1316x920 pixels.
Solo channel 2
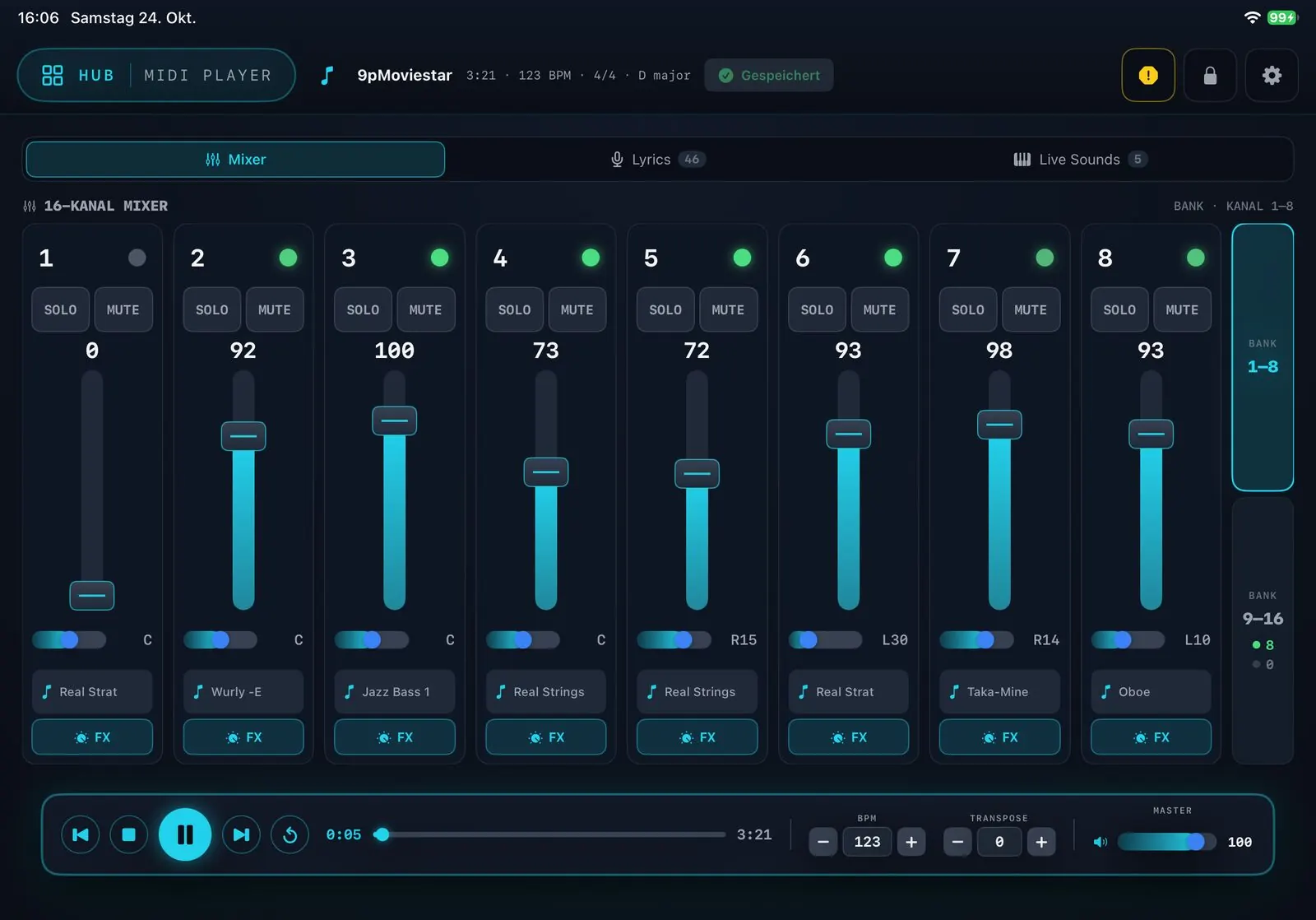[x=211, y=309]
